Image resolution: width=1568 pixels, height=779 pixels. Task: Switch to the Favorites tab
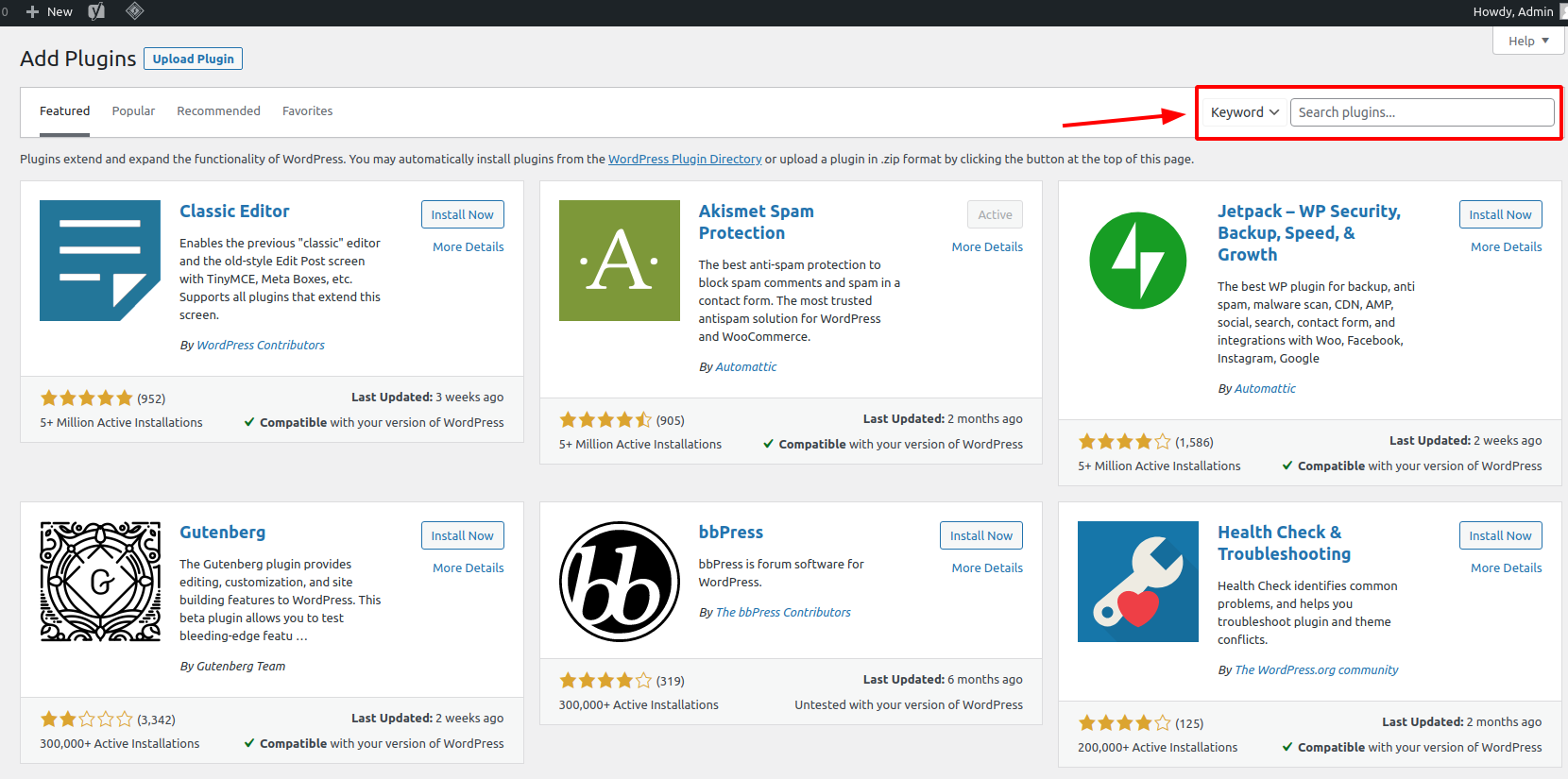307,111
